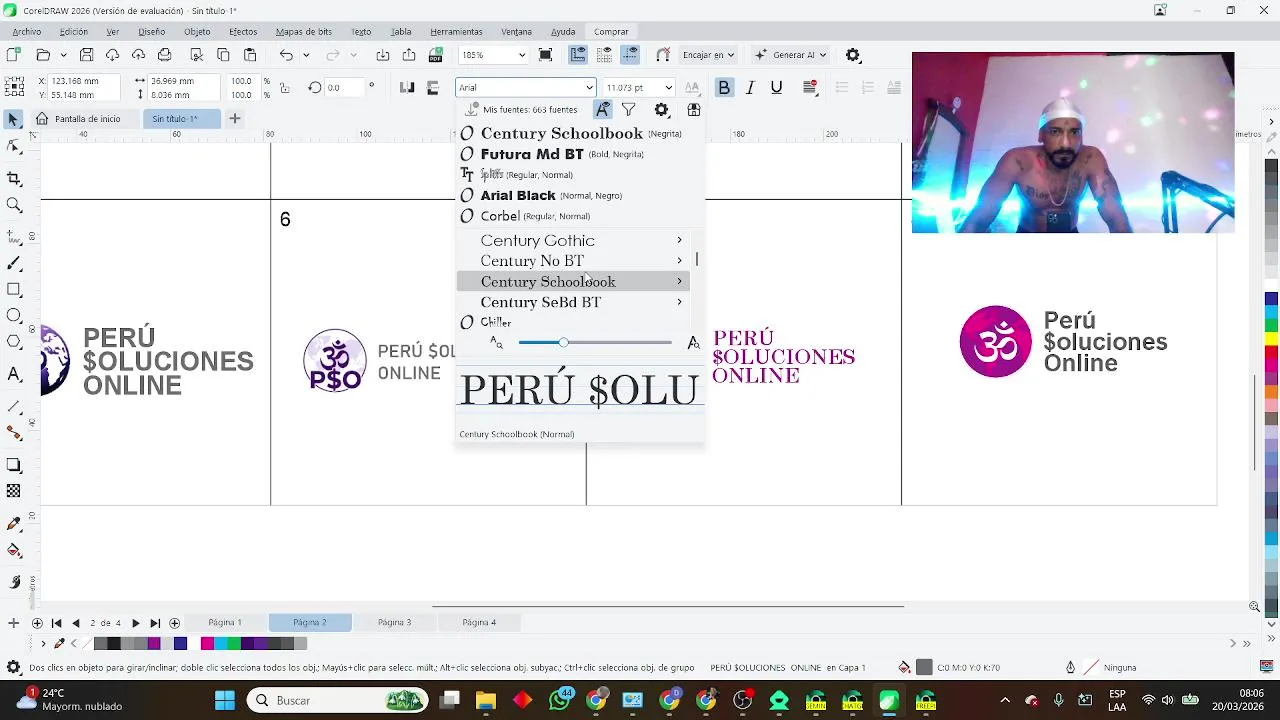Screen dimensions: 1280x720
Task: Select the Zoom tool
Action: (13, 205)
